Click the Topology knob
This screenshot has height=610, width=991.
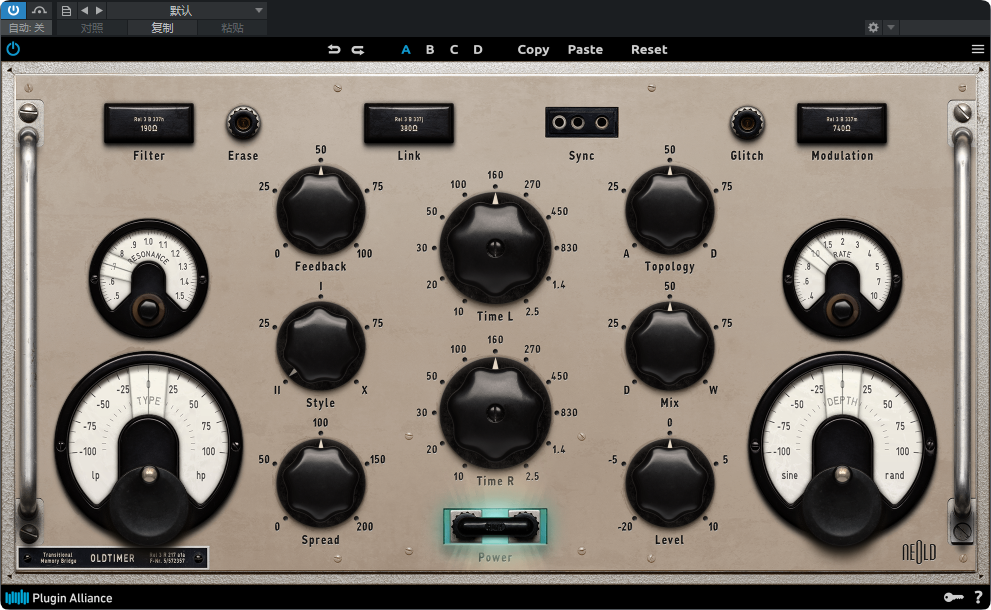pos(670,210)
